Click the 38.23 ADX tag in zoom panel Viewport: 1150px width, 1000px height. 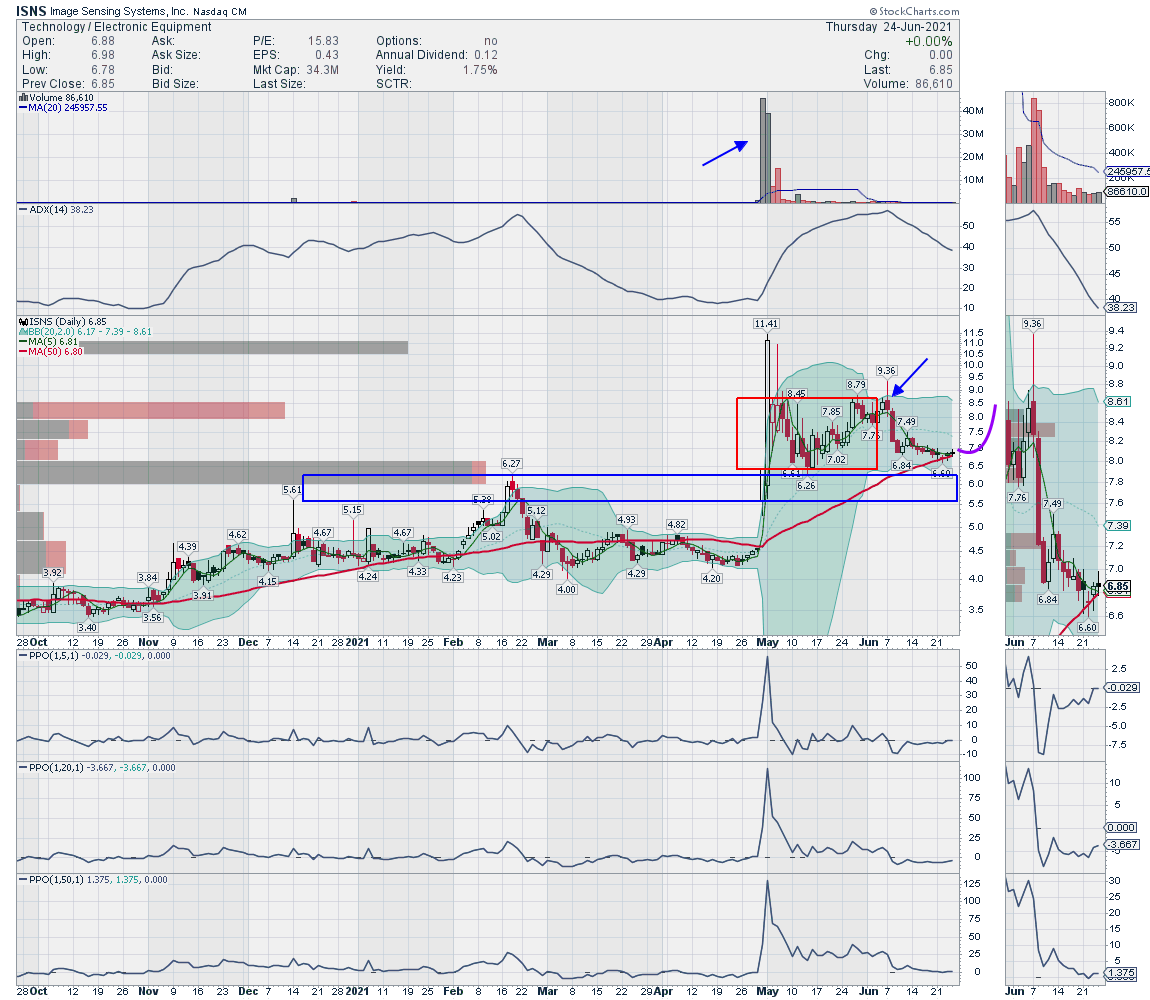(1122, 307)
